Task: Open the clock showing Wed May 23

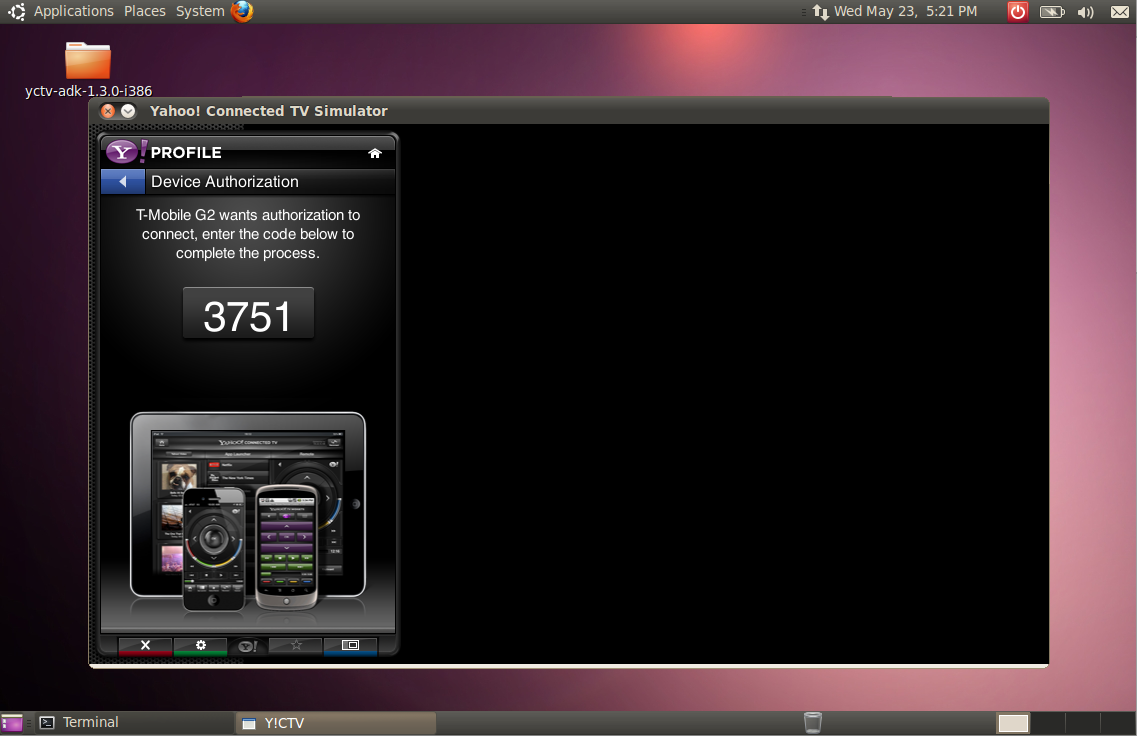Action: tap(905, 11)
